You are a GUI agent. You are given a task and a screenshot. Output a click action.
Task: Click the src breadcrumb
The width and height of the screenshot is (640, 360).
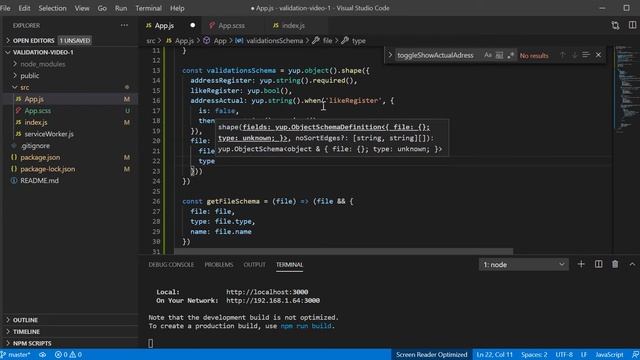(151, 40)
